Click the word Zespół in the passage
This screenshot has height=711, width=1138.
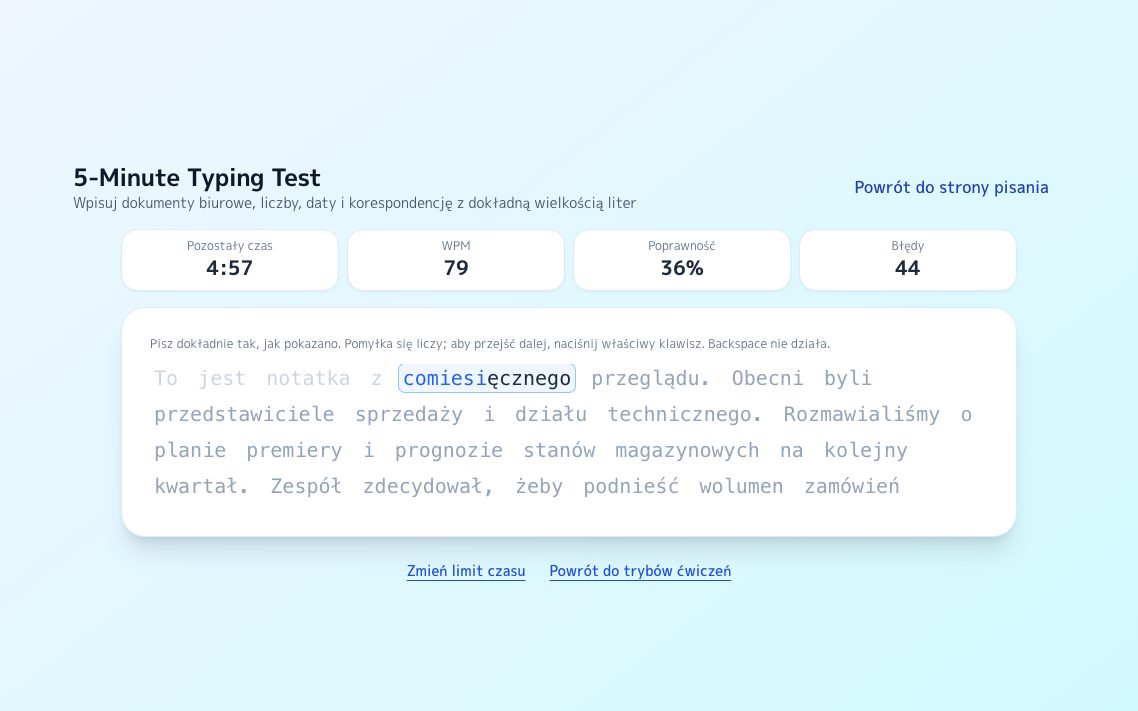[x=306, y=486]
